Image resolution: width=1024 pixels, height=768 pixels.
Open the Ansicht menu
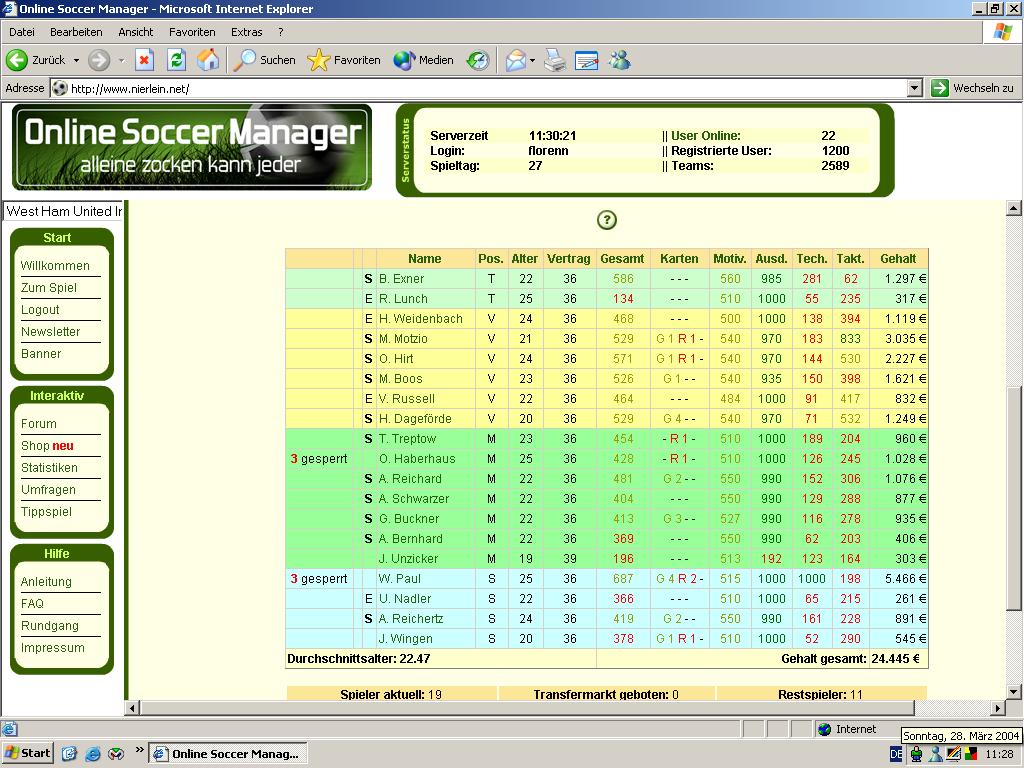[135, 32]
